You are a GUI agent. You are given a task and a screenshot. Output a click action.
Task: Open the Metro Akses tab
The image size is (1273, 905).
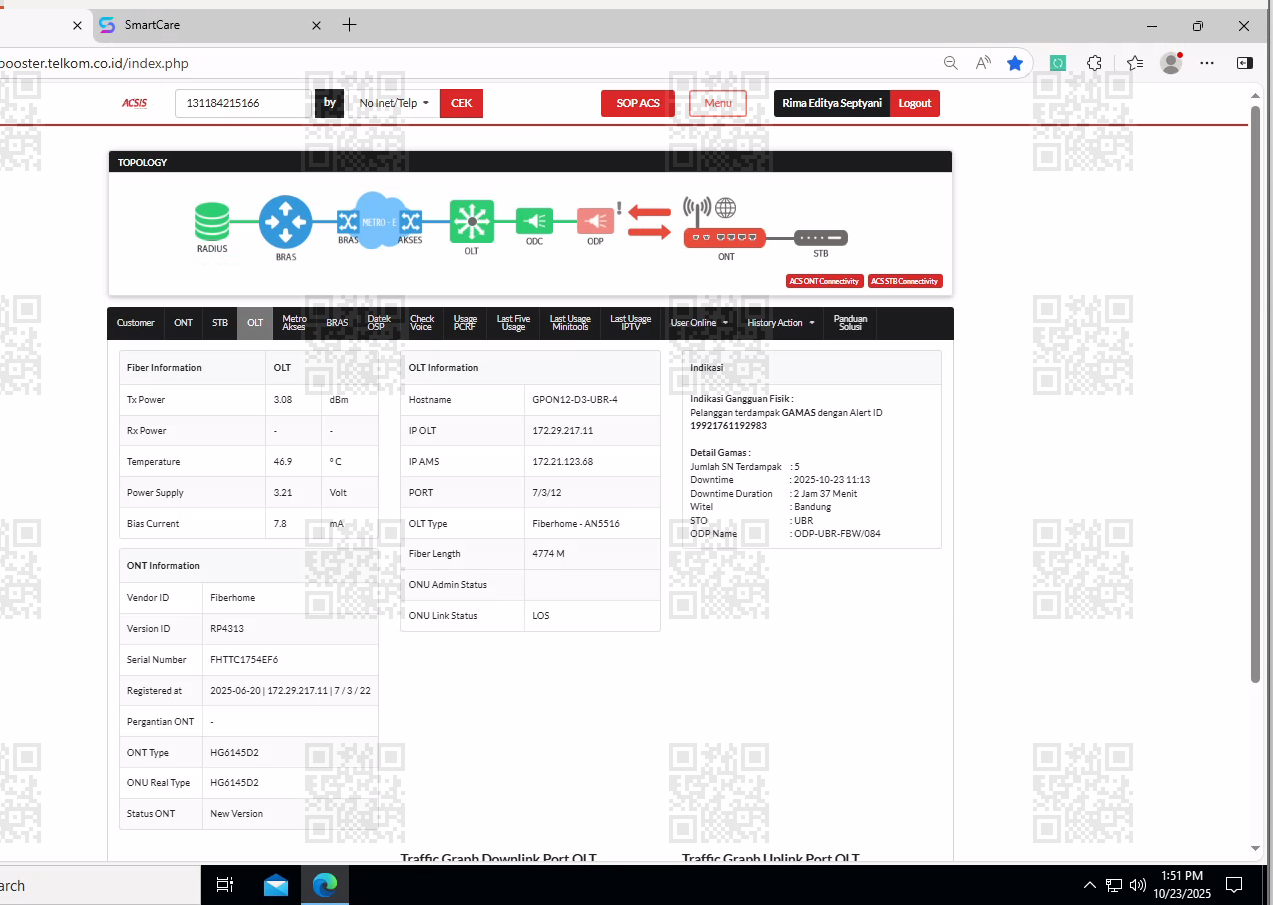(x=294, y=323)
